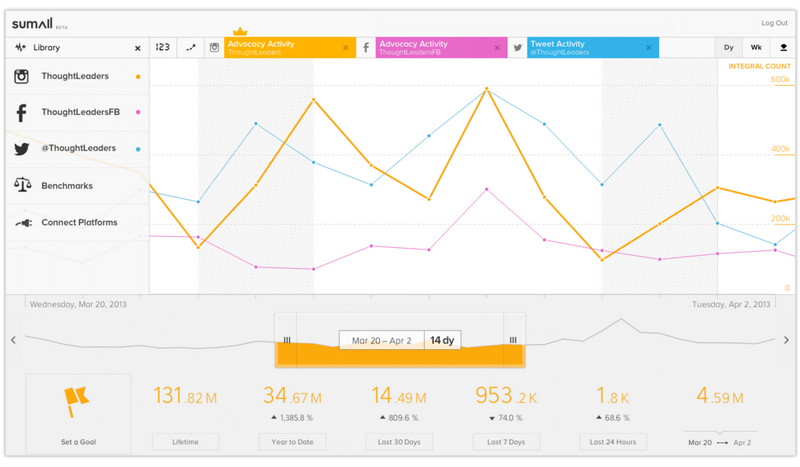Viewport: 800px width, 467px height.
Task: Log out of SumAll
Action: pos(774,23)
